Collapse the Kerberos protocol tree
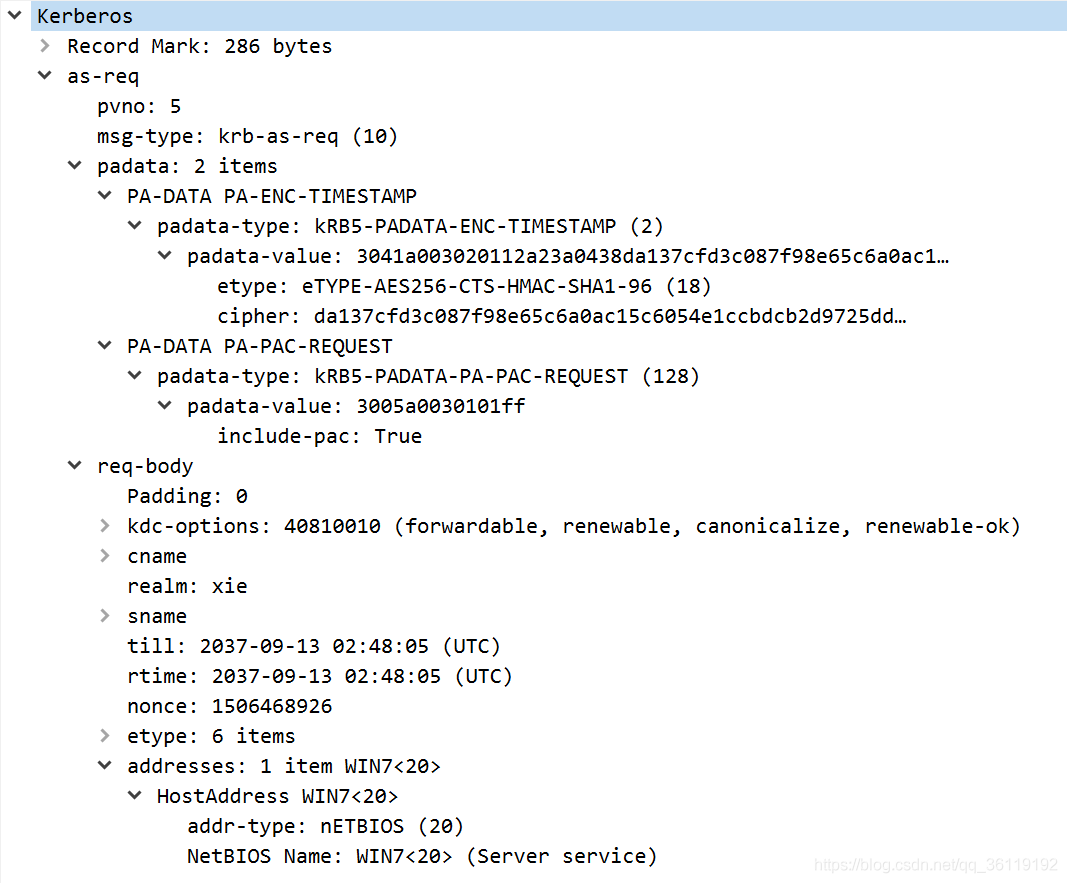This screenshot has width=1067, height=883. tap(14, 15)
